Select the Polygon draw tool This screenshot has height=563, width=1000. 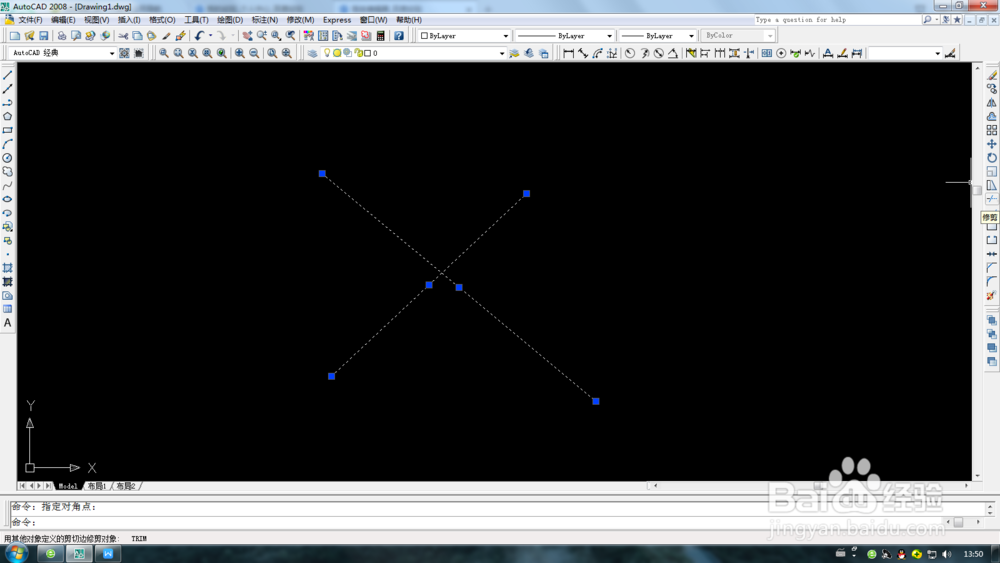(x=8, y=117)
